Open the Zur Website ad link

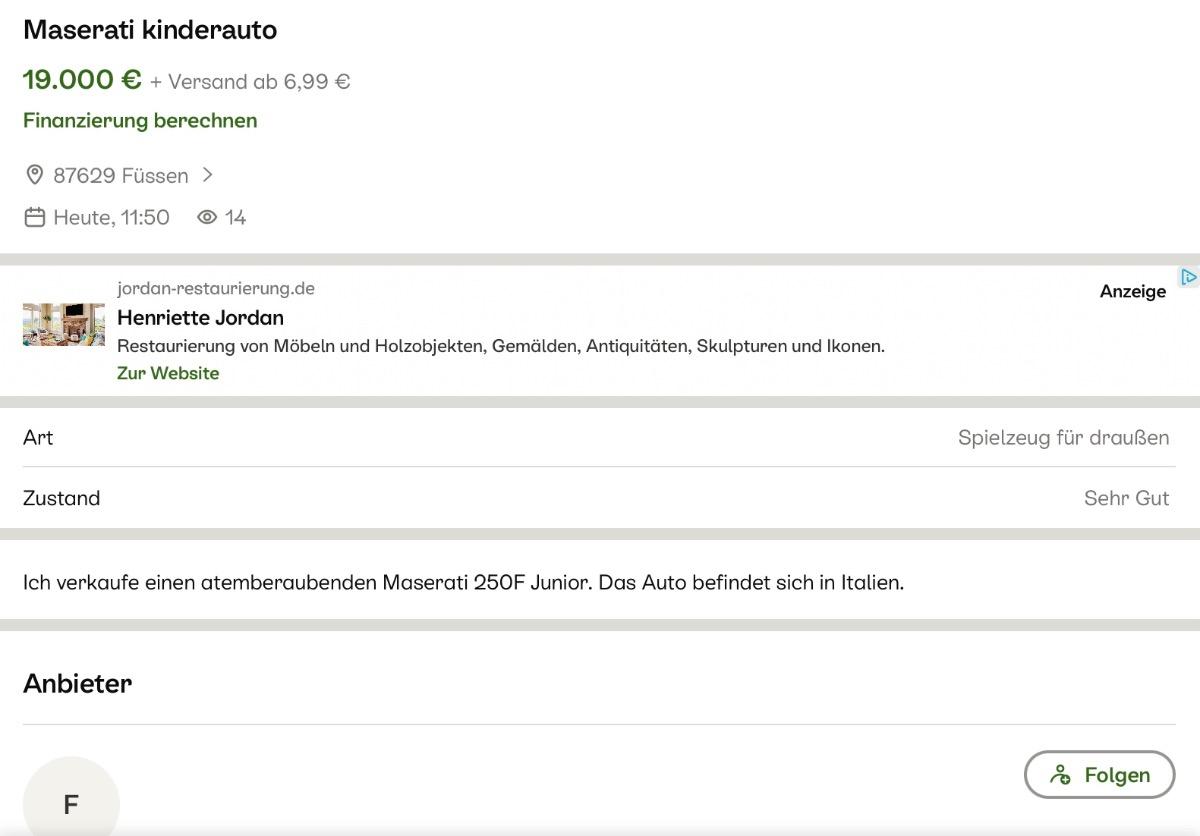click(168, 373)
